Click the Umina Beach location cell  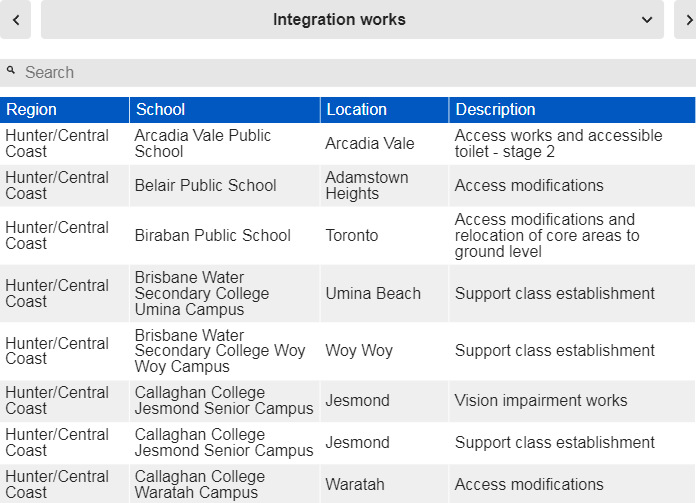click(x=384, y=293)
